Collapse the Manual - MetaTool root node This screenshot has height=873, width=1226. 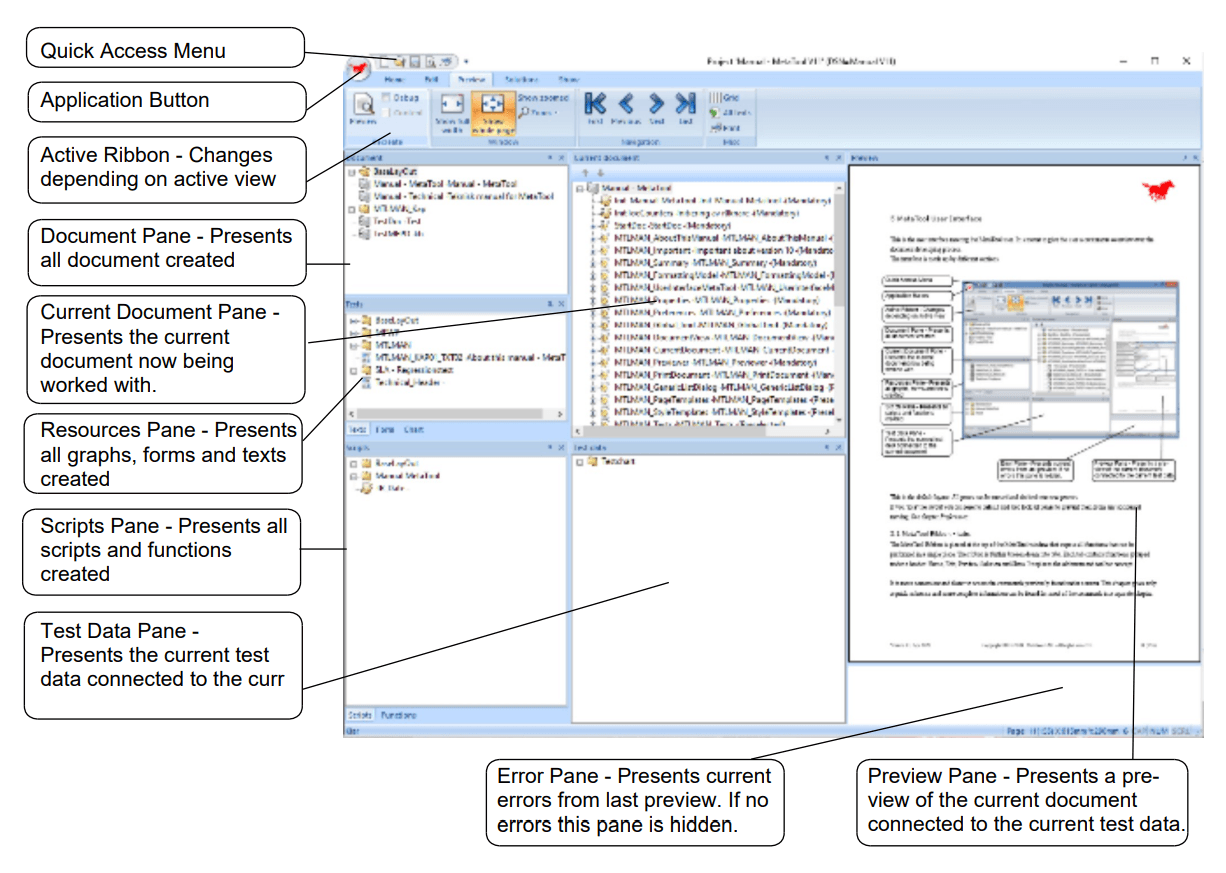pyautogui.click(x=580, y=188)
